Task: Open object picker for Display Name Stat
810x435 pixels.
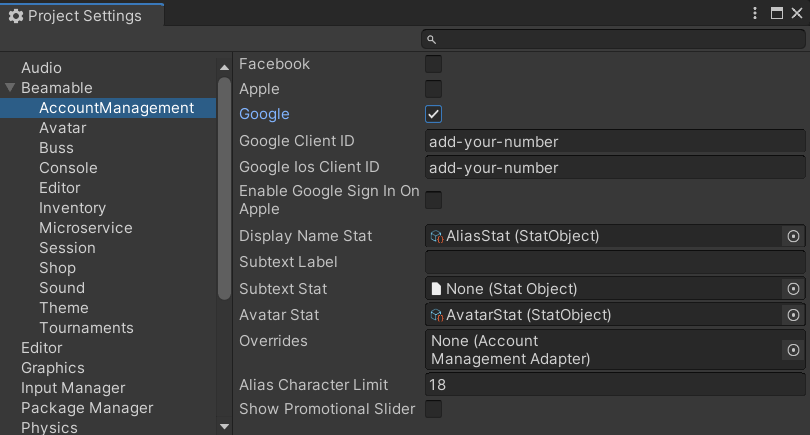Action: (793, 236)
